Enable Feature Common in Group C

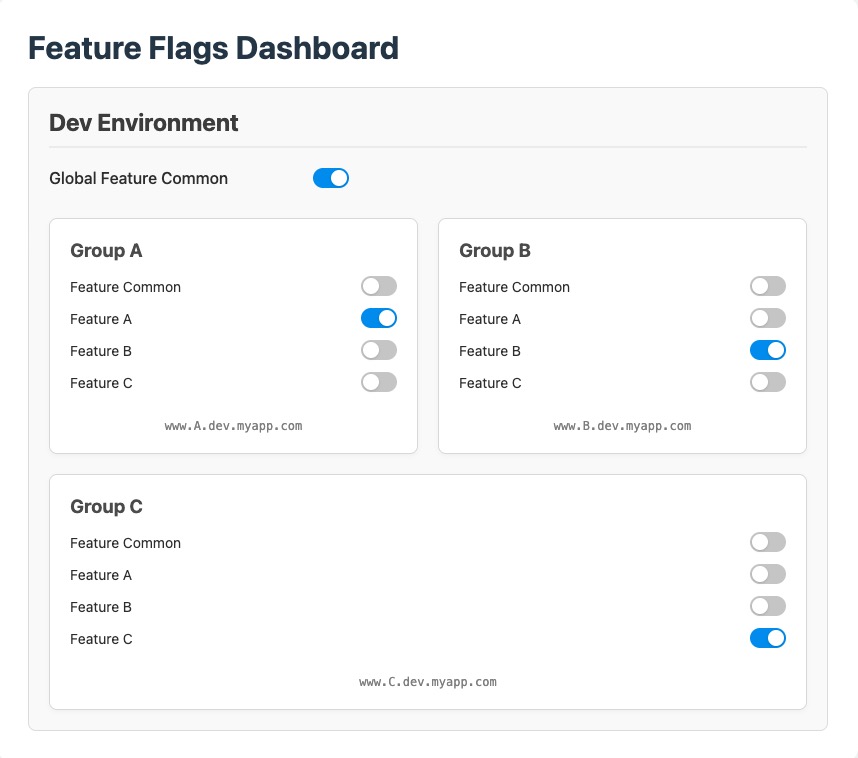[x=767, y=543]
